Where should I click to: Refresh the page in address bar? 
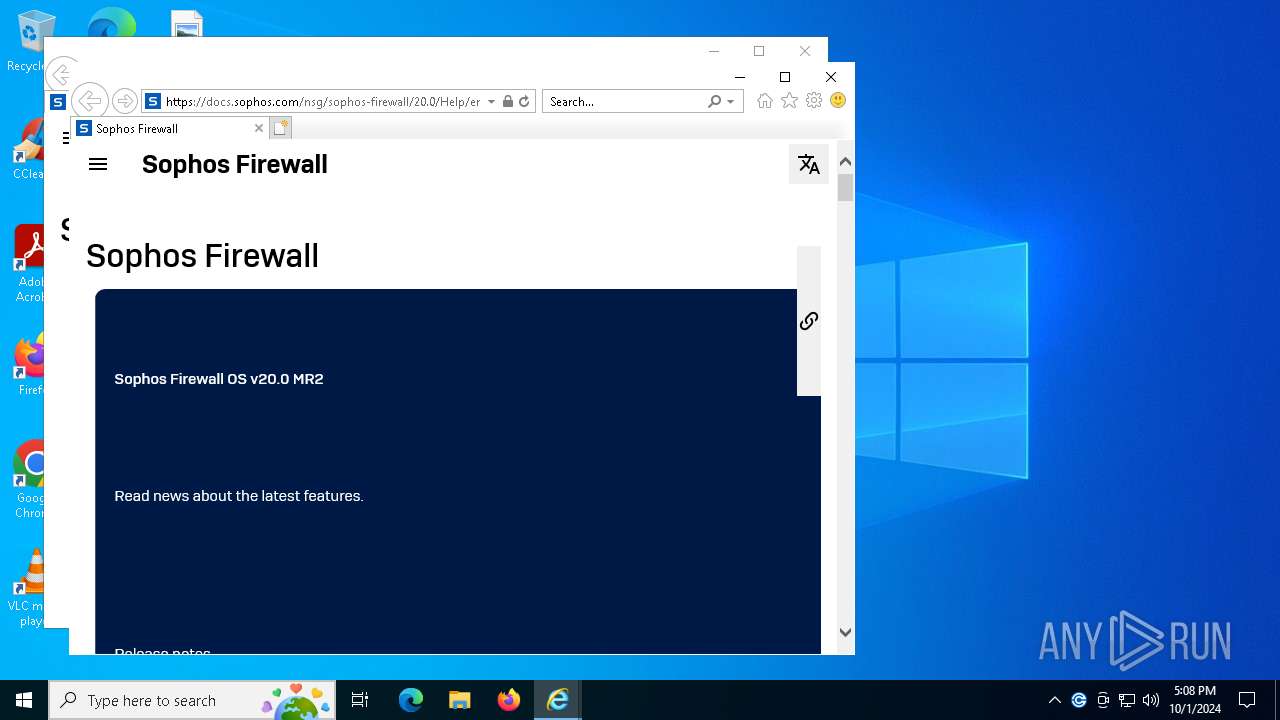click(524, 101)
